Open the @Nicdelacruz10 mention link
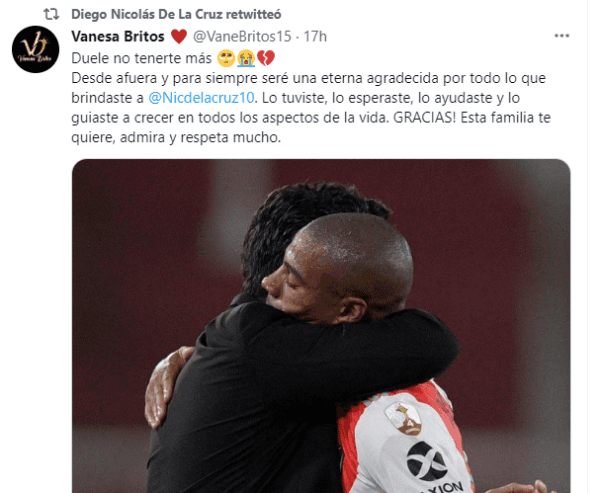600x493 pixels. tap(201, 98)
